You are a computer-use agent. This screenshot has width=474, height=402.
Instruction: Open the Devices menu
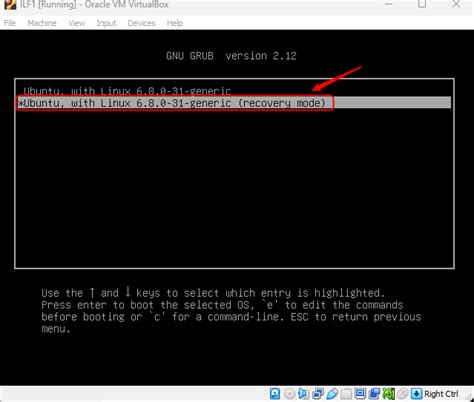(141, 23)
